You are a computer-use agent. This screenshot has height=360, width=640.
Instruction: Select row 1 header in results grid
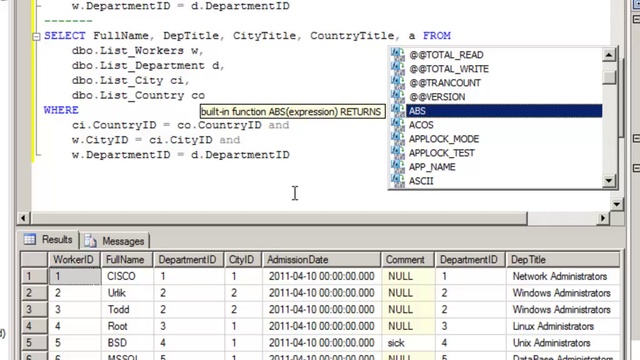[34, 276]
